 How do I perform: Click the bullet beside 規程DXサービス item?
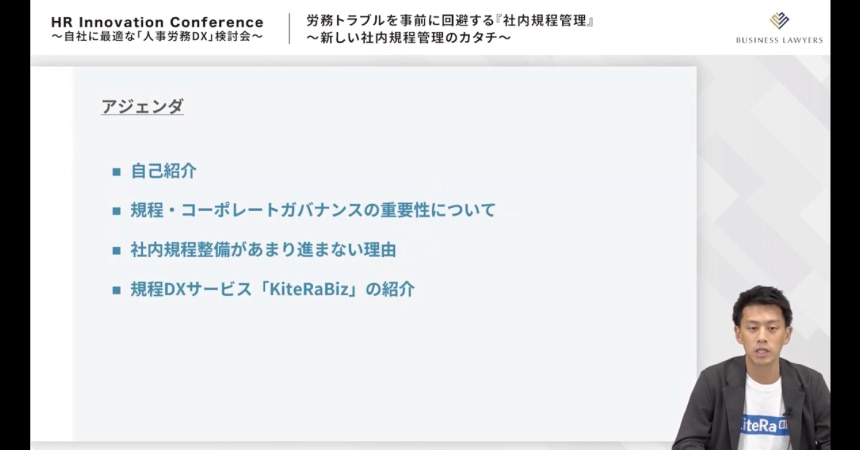[116, 290]
